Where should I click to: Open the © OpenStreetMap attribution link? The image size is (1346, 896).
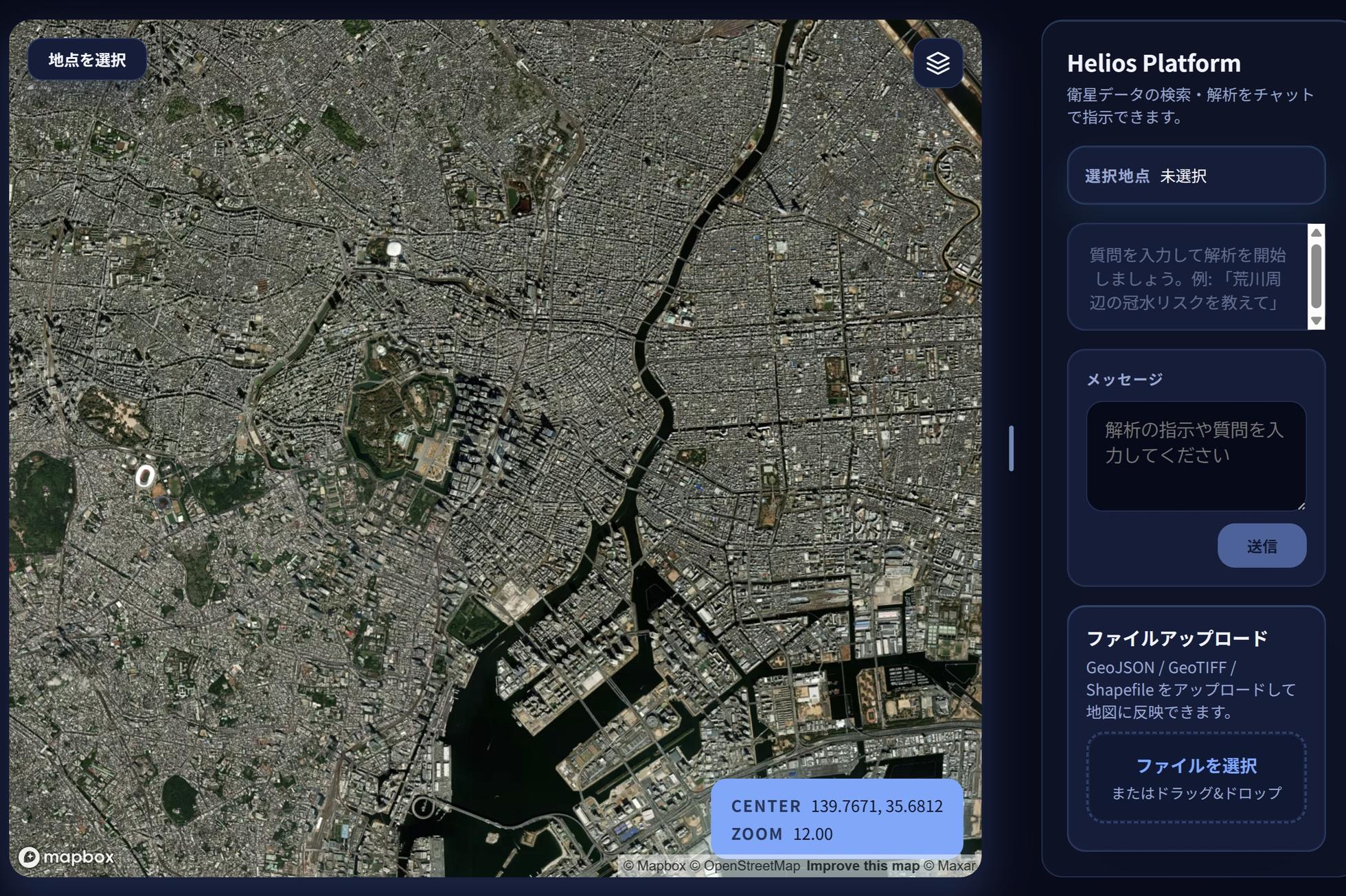(x=744, y=866)
